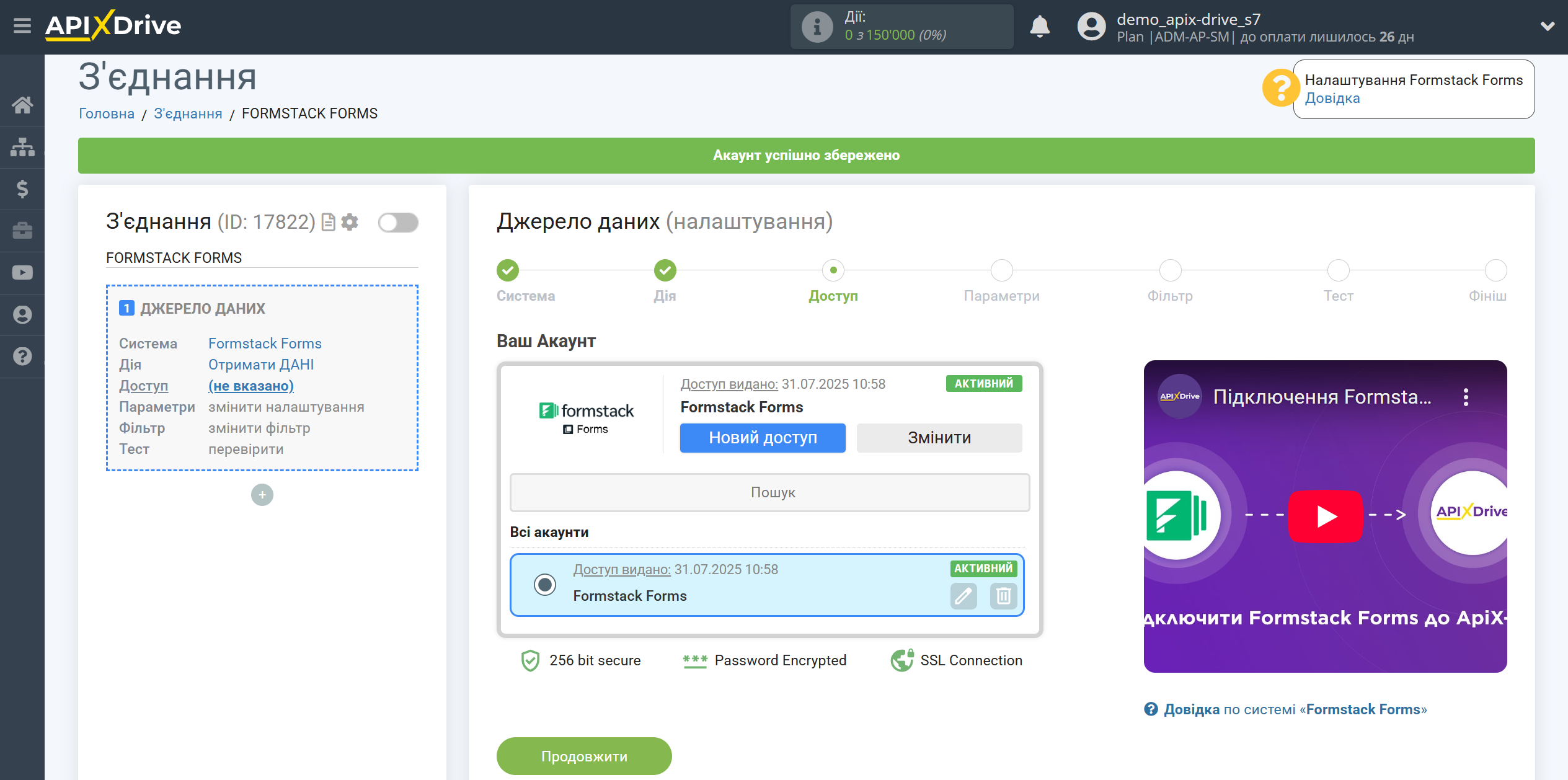Viewport: 1568px width, 780px height.
Task: Click the Formstack Forms system link
Action: click(x=265, y=343)
